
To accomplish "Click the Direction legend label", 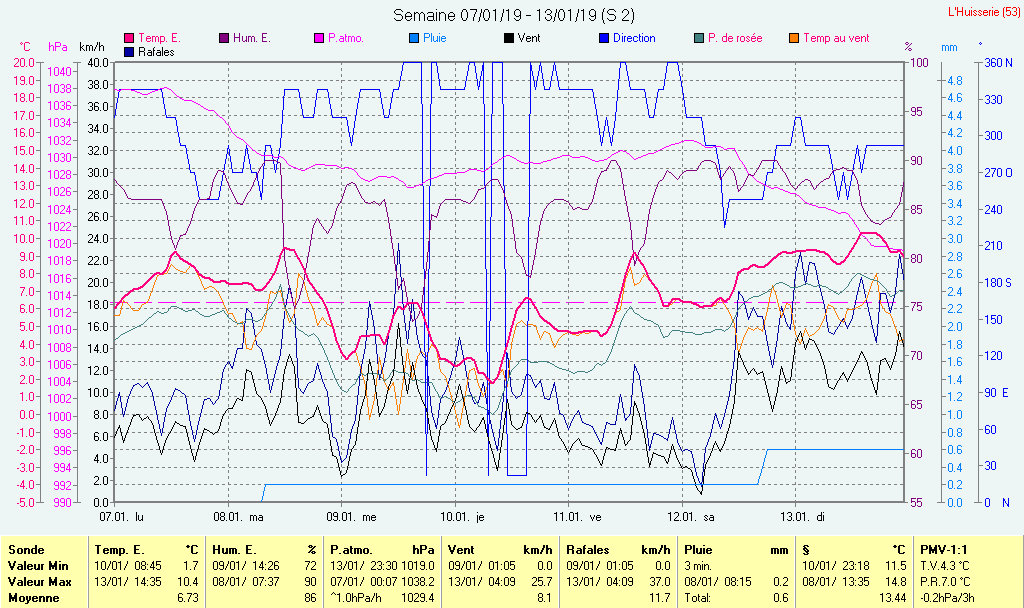I will [x=634, y=38].
